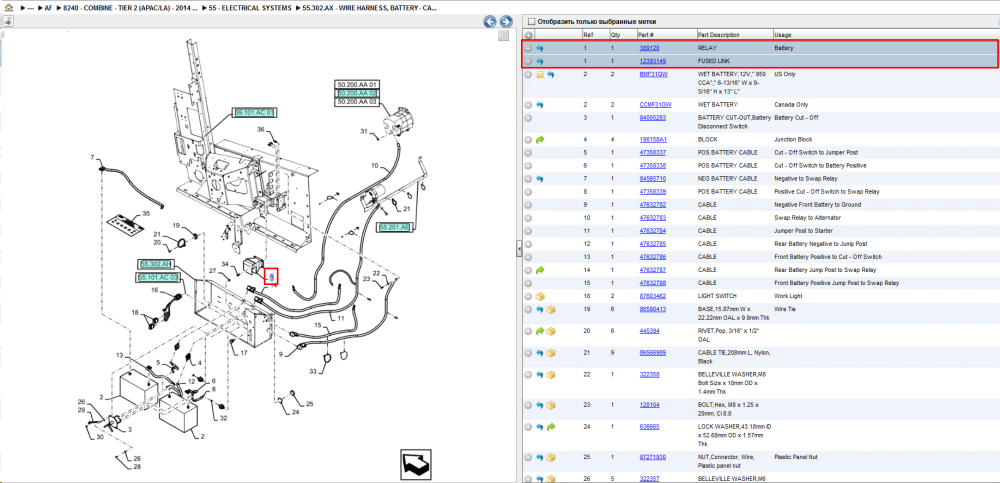Image resolution: width=1000 pixels, height=483 pixels.
Task: Click package icon on NUT 87271930 row
Action: 551,457
